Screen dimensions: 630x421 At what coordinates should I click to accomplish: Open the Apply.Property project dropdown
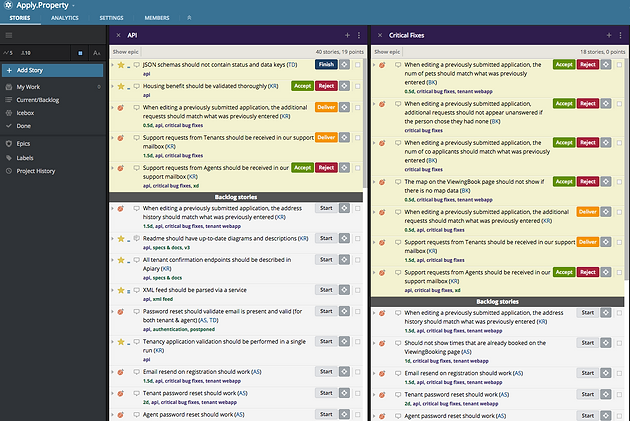(x=74, y=6)
